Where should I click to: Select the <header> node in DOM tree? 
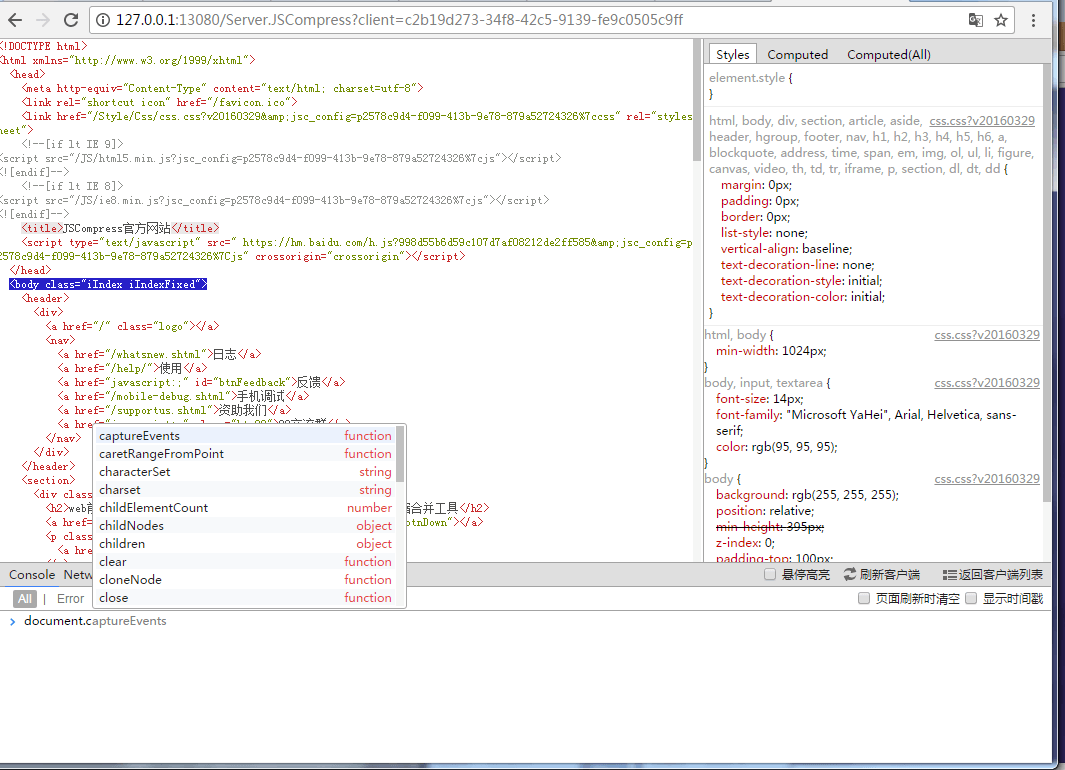(45, 299)
